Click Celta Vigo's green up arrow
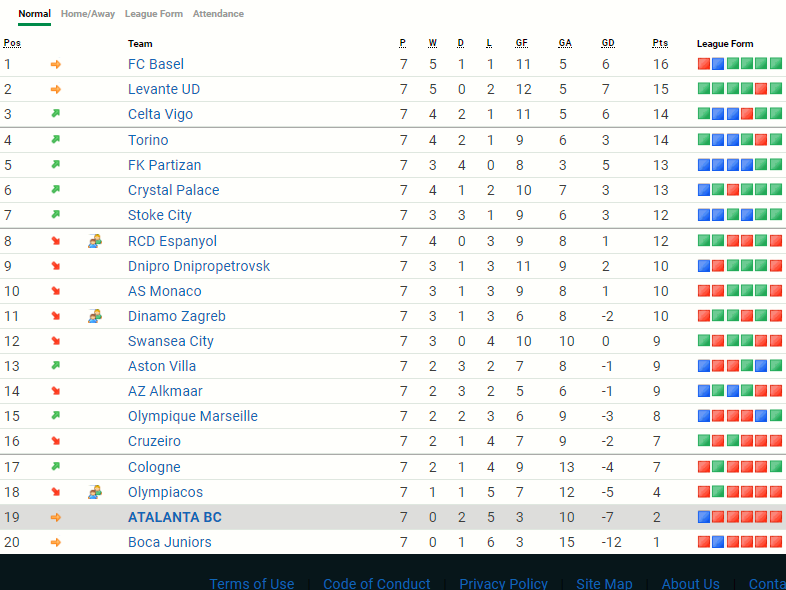This screenshot has height=590, width=786. [x=56, y=114]
